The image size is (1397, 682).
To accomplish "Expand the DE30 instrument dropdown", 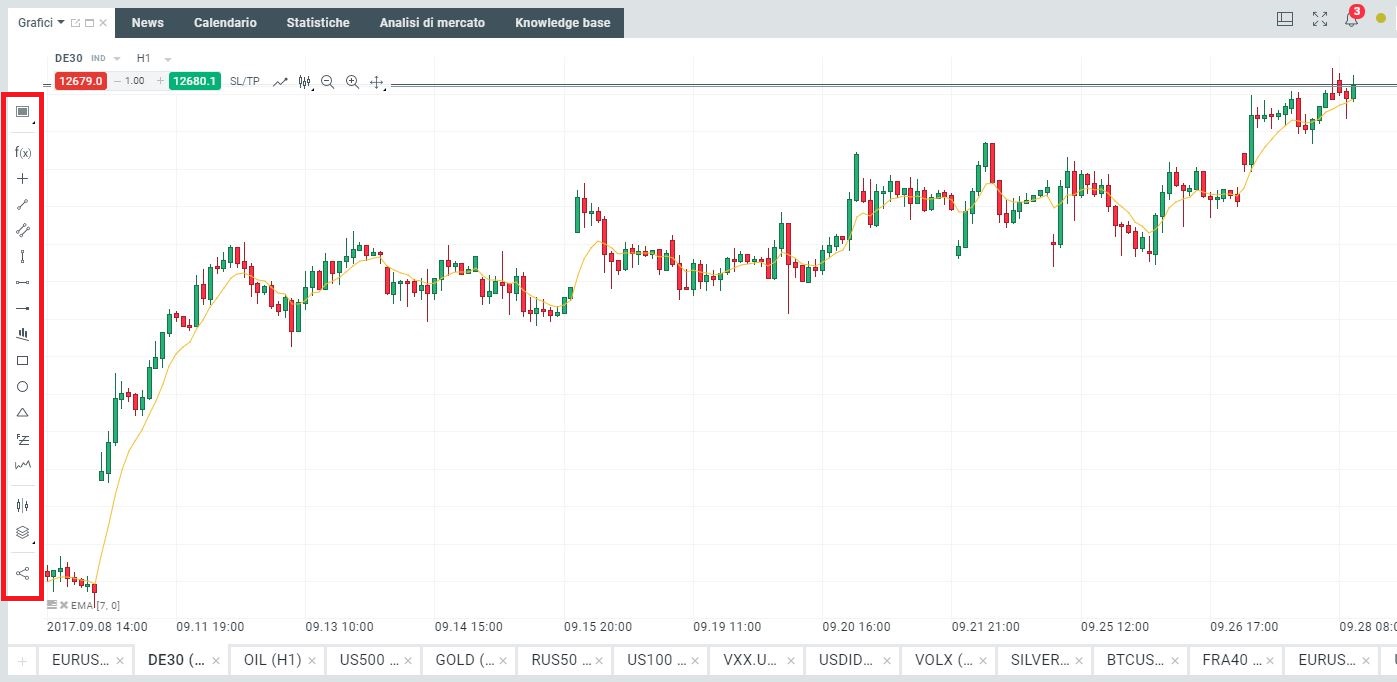I will point(117,59).
